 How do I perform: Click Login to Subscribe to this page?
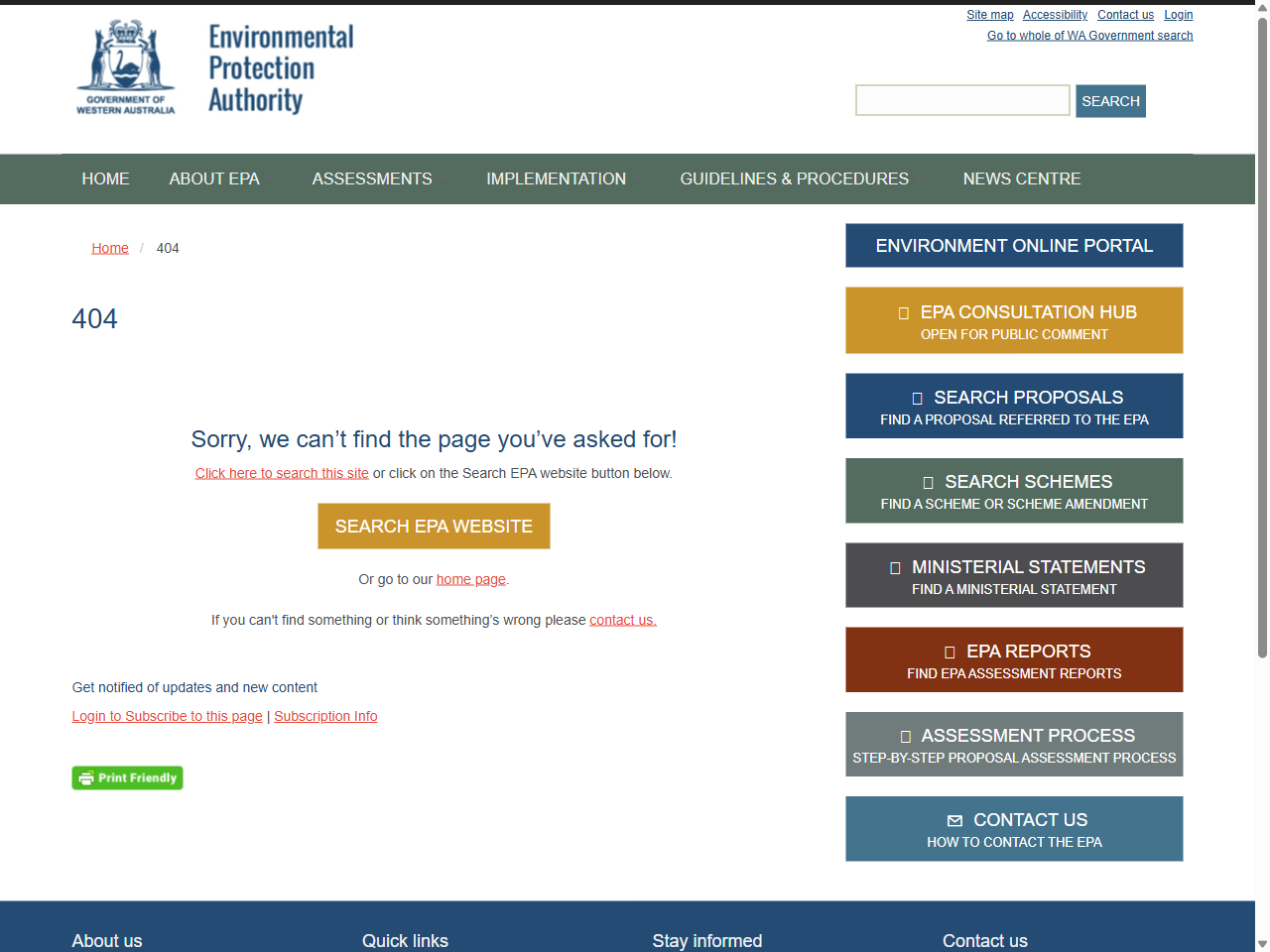(x=168, y=716)
